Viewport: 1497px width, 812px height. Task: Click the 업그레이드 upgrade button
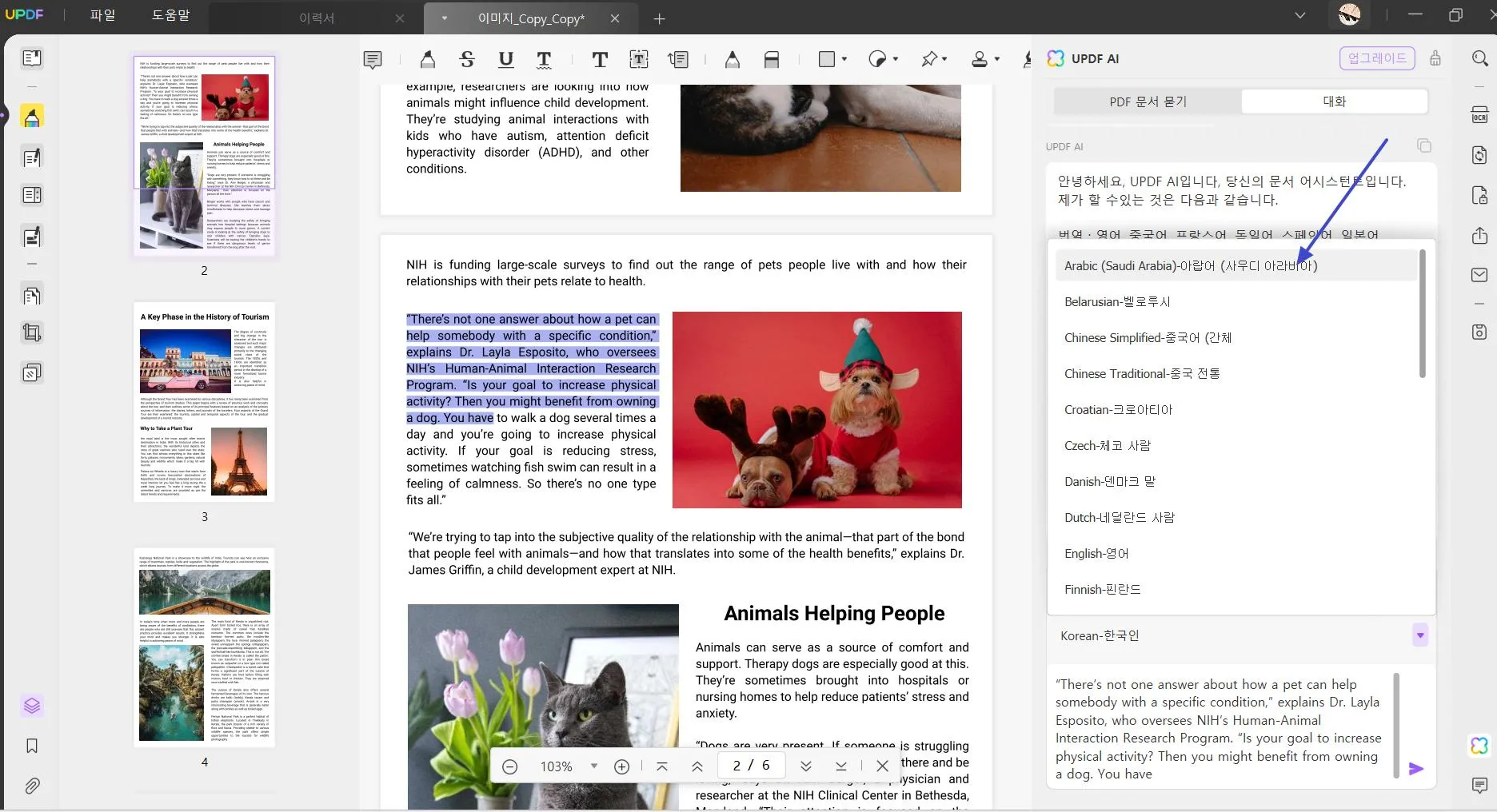pyautogui.click(x=1377, y=58)
